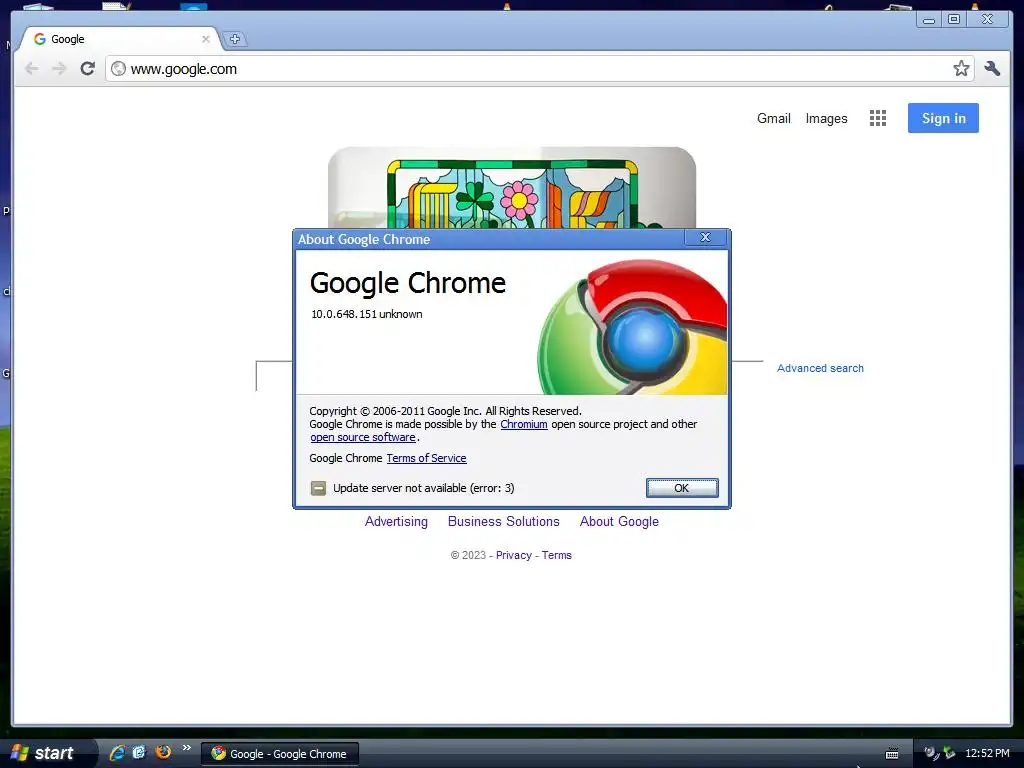The width and height of the screenshot is (1024, 768).
Task: Click the Google Chrome taskbar button
Action: [x=280, y=754]
